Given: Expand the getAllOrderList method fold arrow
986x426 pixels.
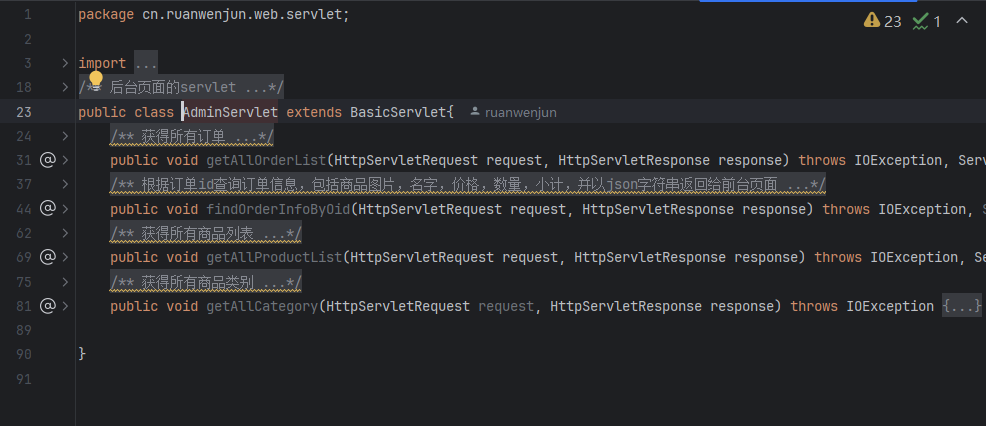Looking at the screenshot, I should pos(65,160).
